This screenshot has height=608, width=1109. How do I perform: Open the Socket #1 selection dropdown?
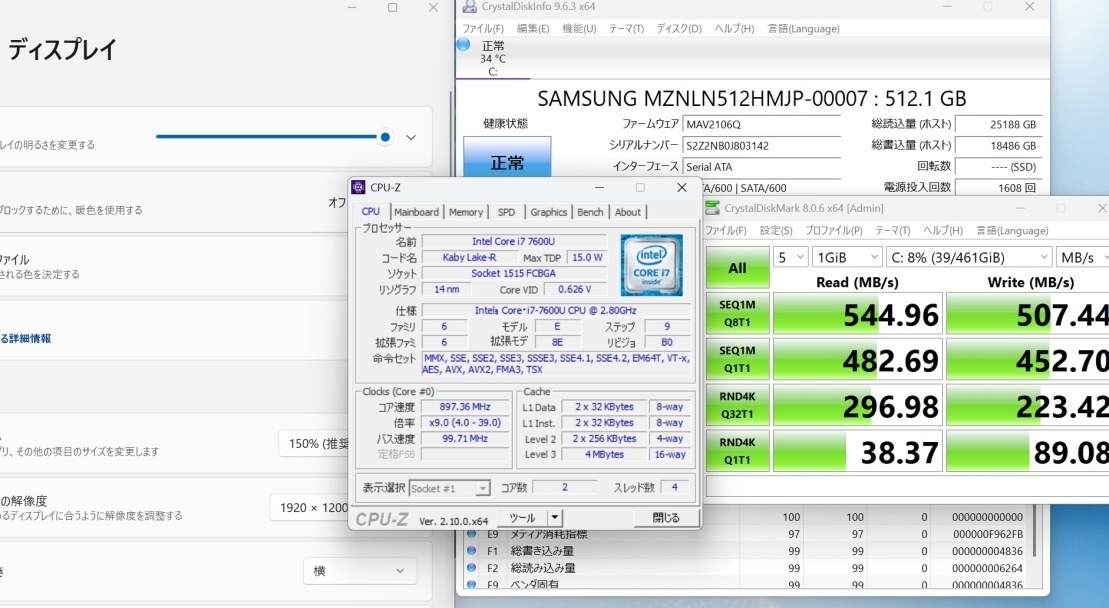click(449, 489)
